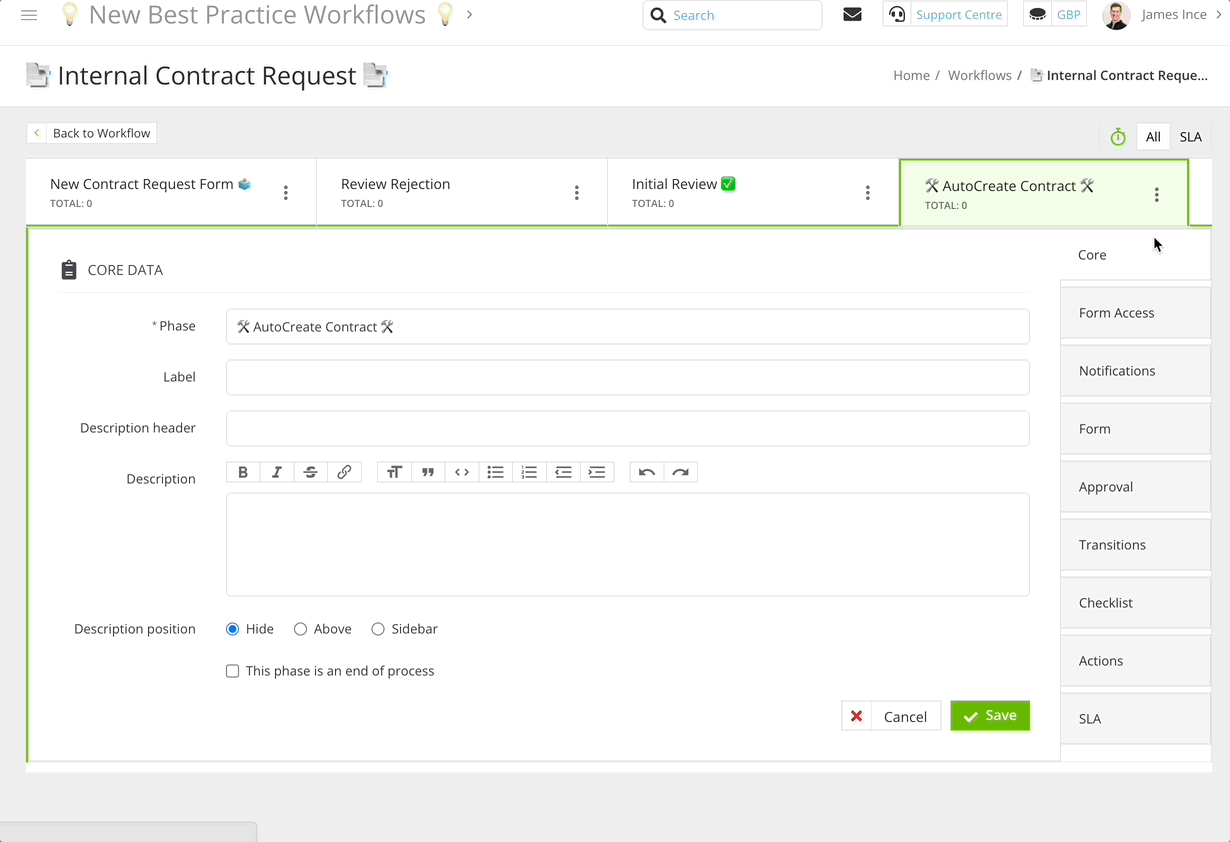Image resolution: width=1230 pixels, height=842 pixels.
Task: Select the bulleted list icon
Action: [495, 471]
